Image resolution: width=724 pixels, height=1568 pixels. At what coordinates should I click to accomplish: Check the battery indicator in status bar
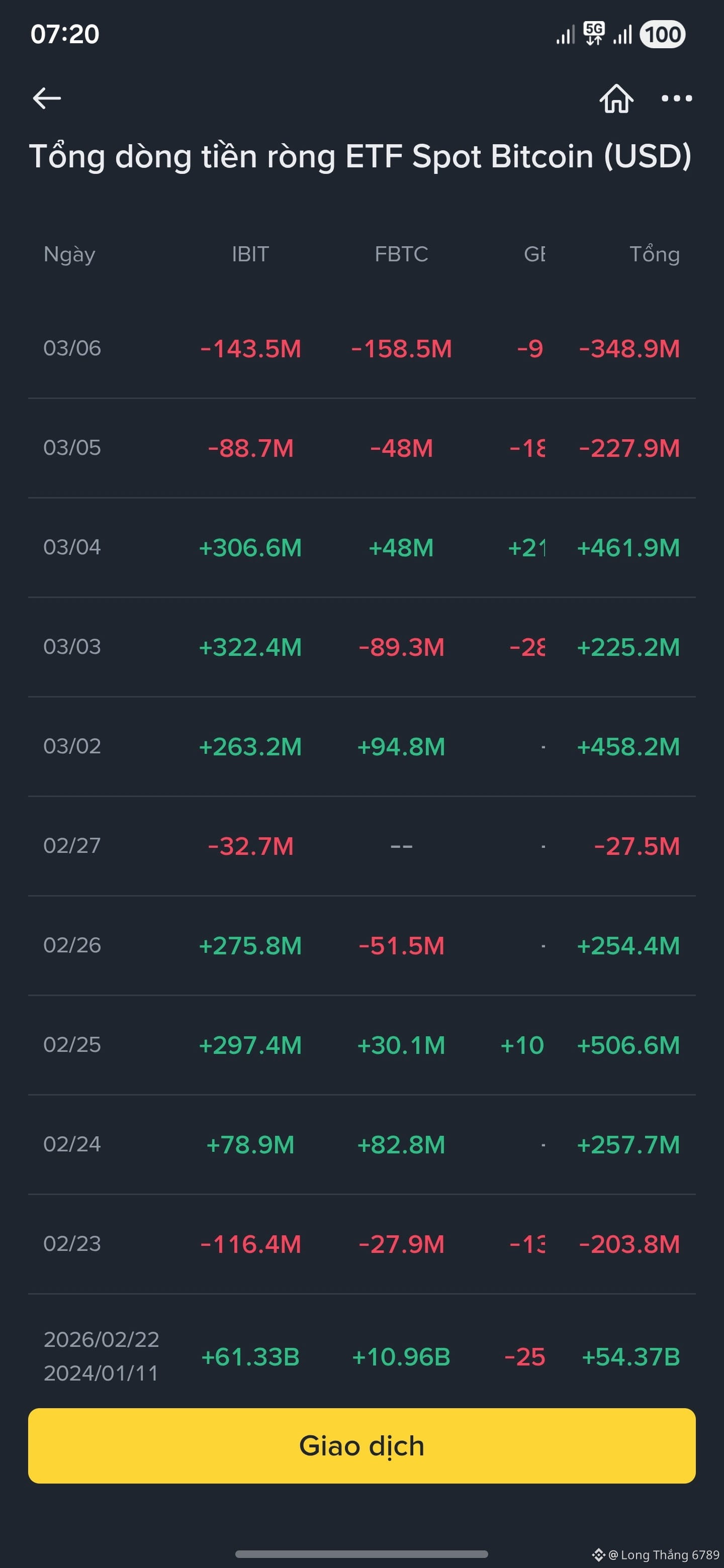click(x=663, y=34)
